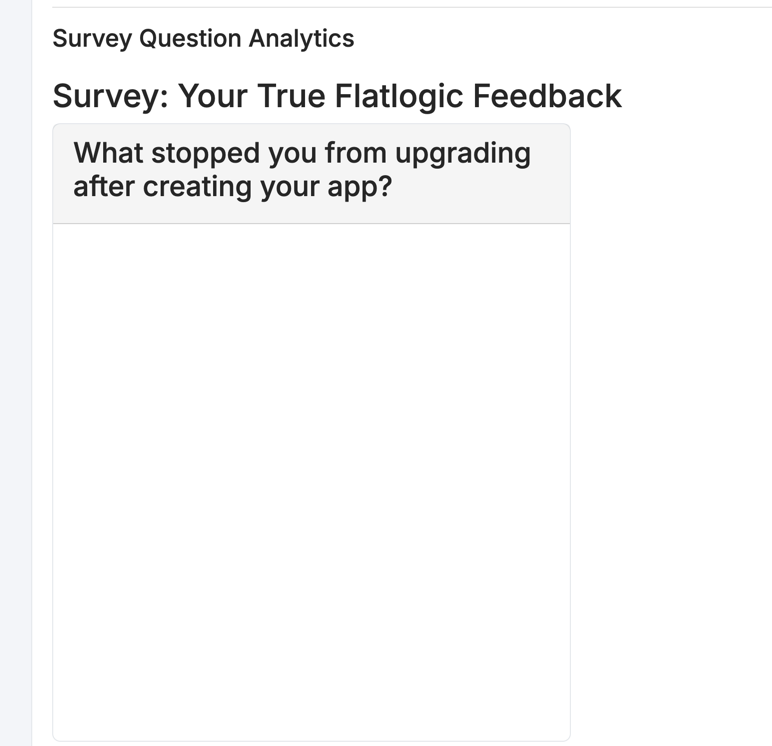Viewport: 772px width, 746px height.
Task: Click the horizontal divider line at the top
Action: [x=400, y=7]
